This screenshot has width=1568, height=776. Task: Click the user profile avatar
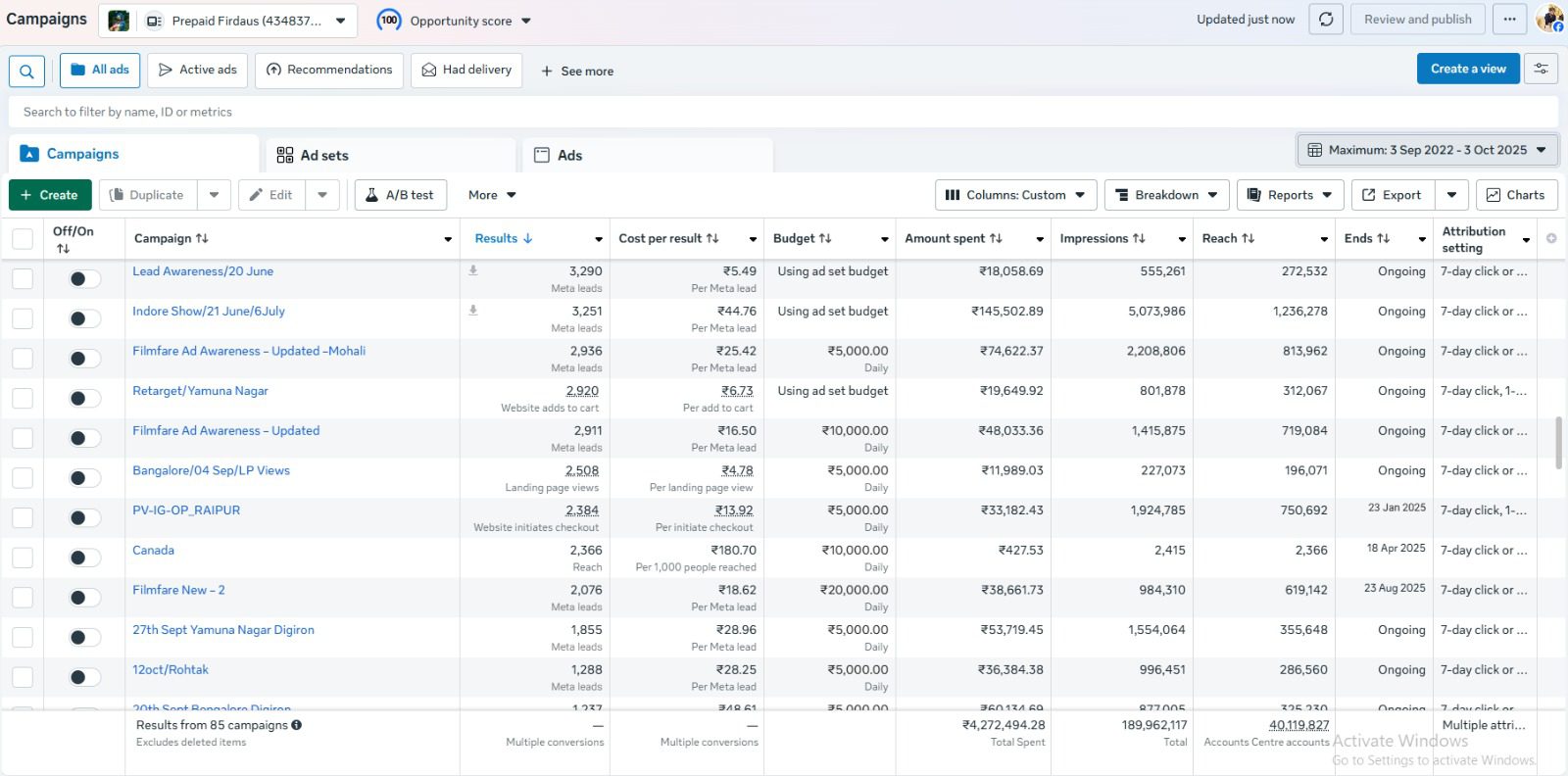[x=1549, y=19]
